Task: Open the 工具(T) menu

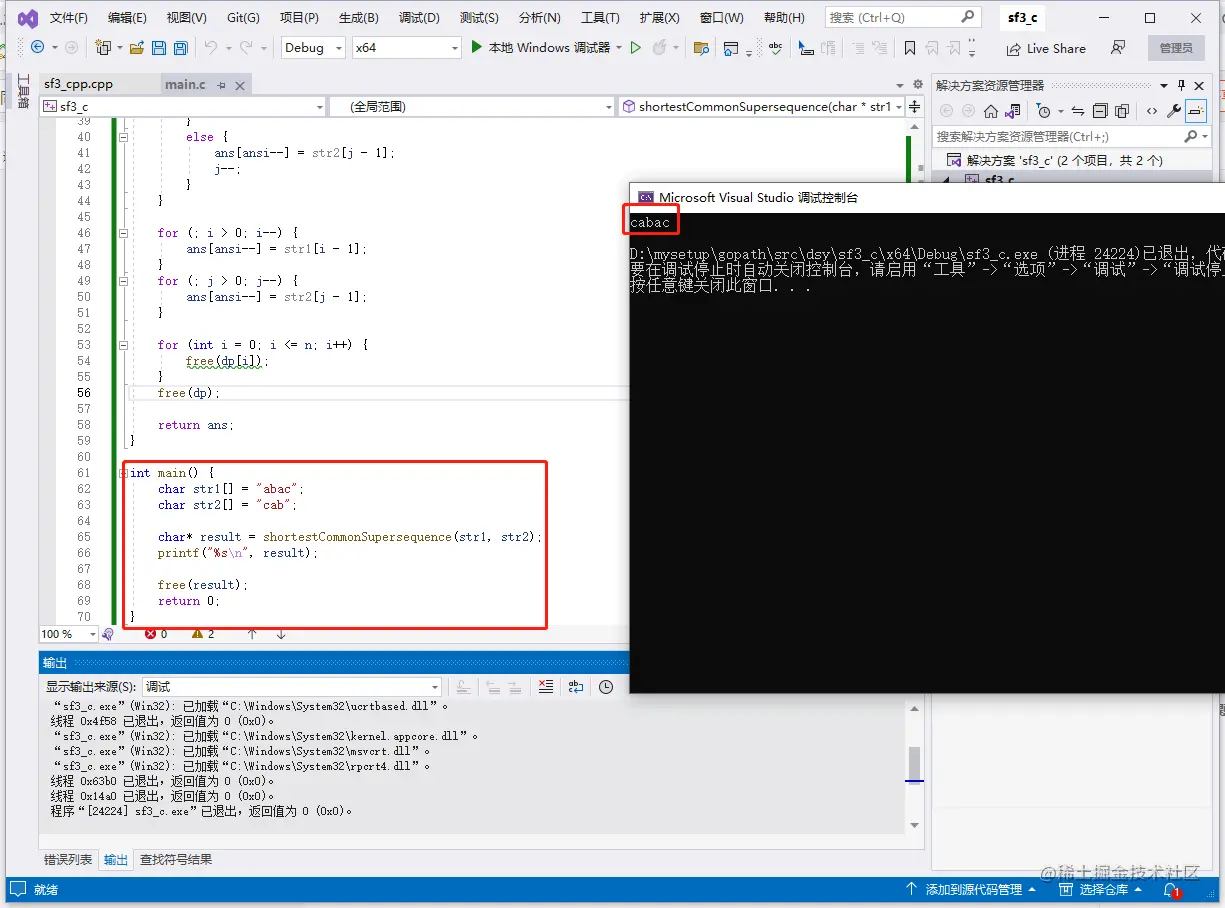Action: (600, 17)
